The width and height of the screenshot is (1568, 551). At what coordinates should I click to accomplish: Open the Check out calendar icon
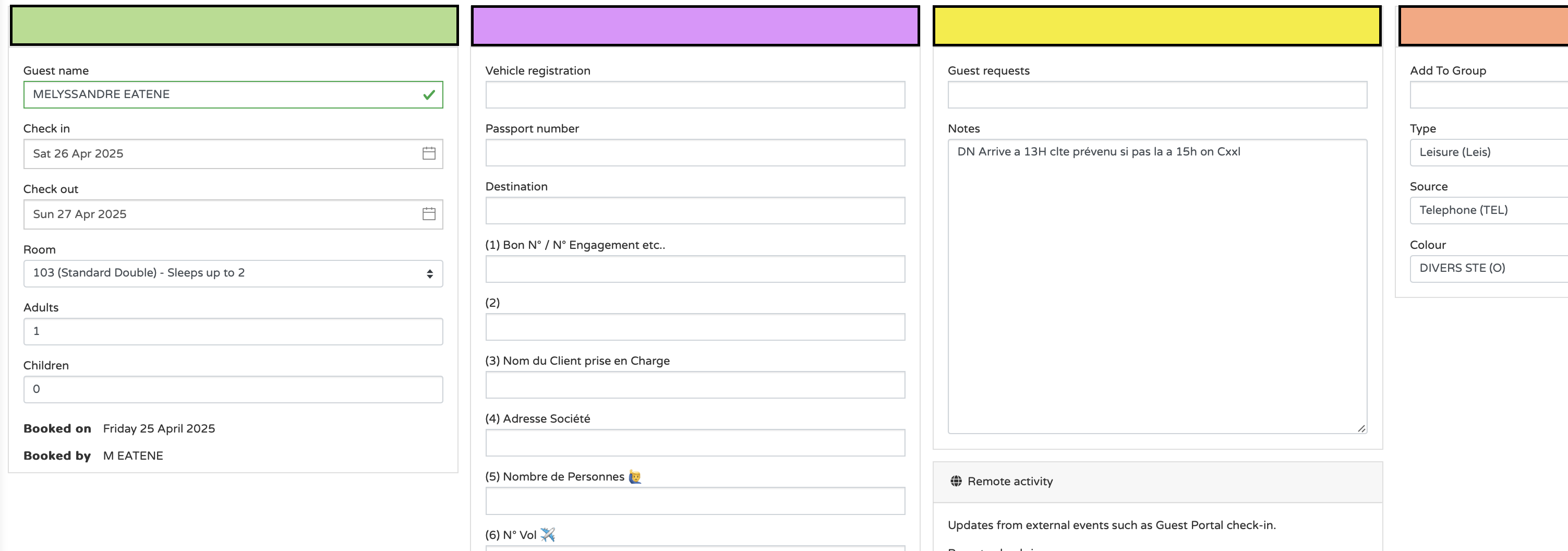(x=429, y=214)
